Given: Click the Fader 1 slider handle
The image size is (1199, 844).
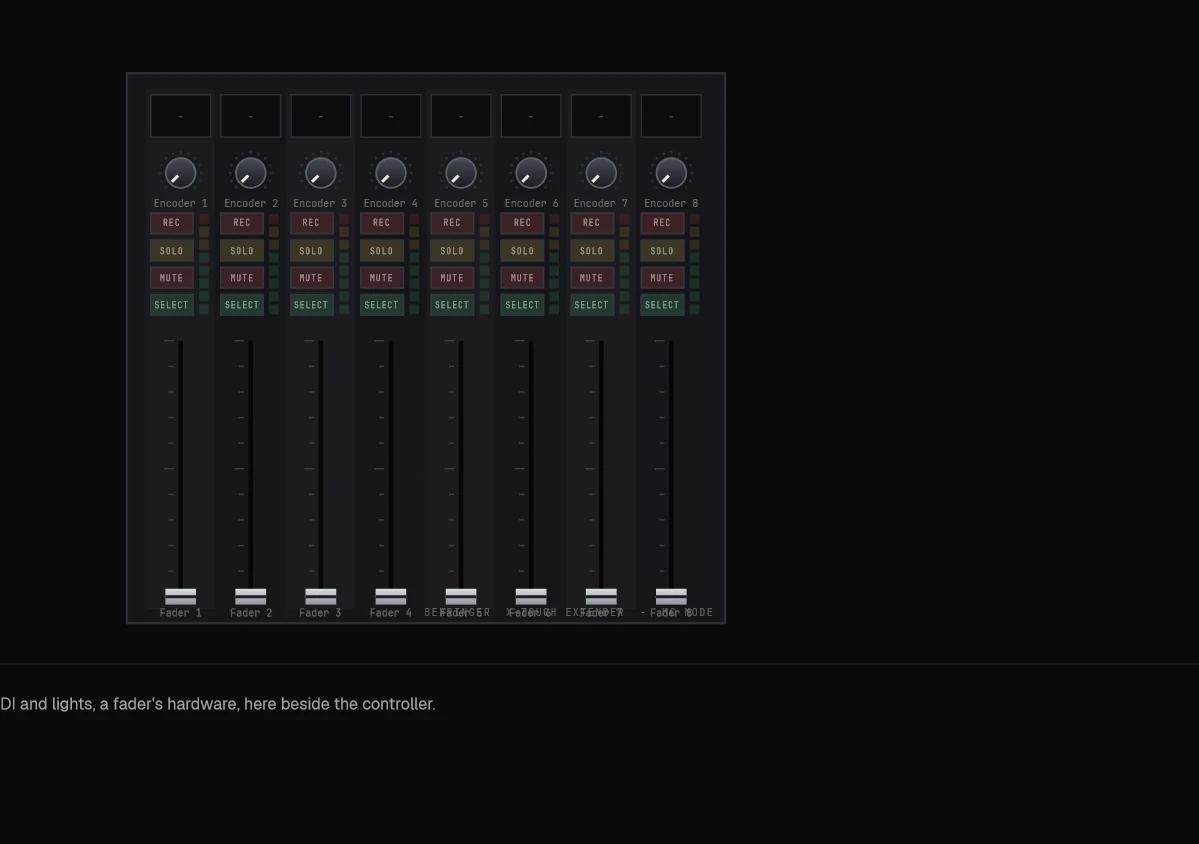Looking at the screenshot, I should [180, 596].
